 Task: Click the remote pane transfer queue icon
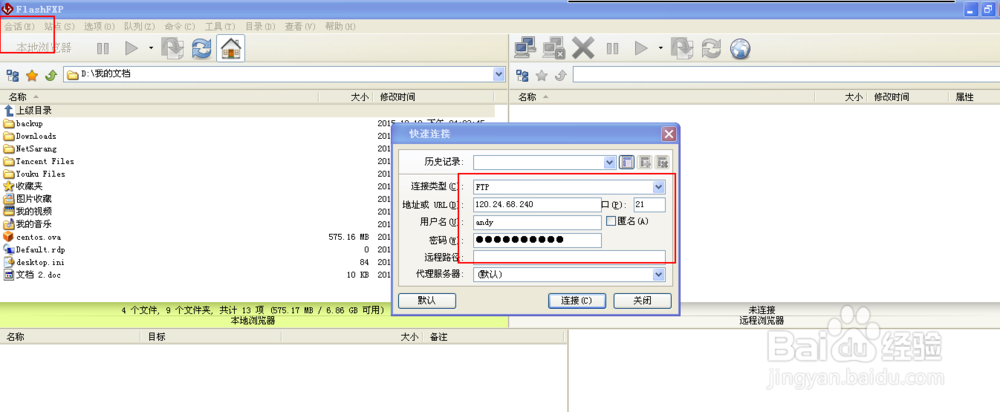point(682,48)
